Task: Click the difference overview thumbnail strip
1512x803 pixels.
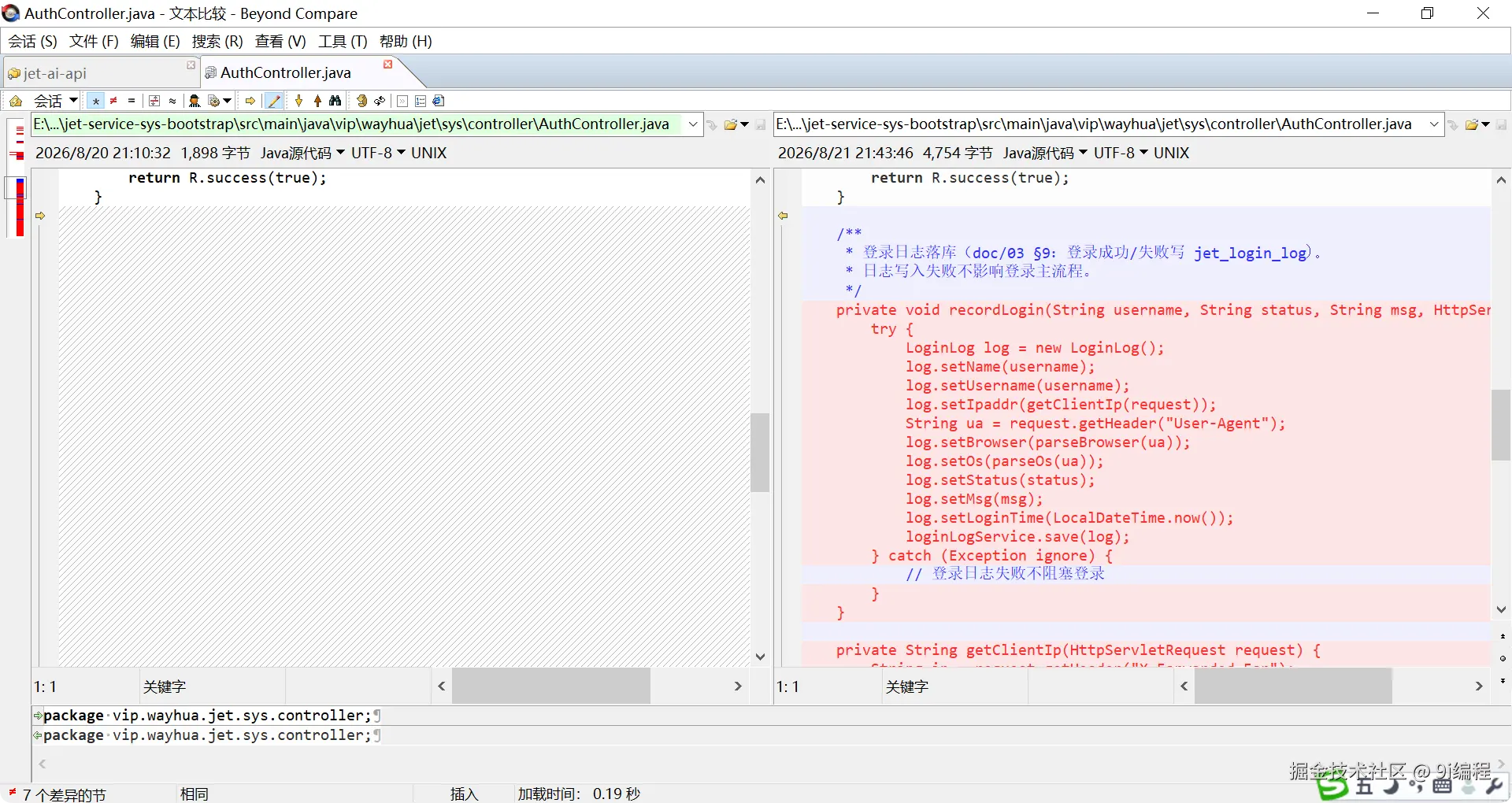Action: coord(17,177)
